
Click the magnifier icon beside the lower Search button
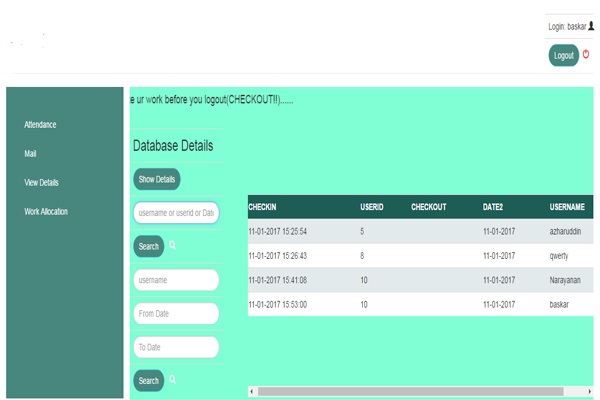point(172,380)
